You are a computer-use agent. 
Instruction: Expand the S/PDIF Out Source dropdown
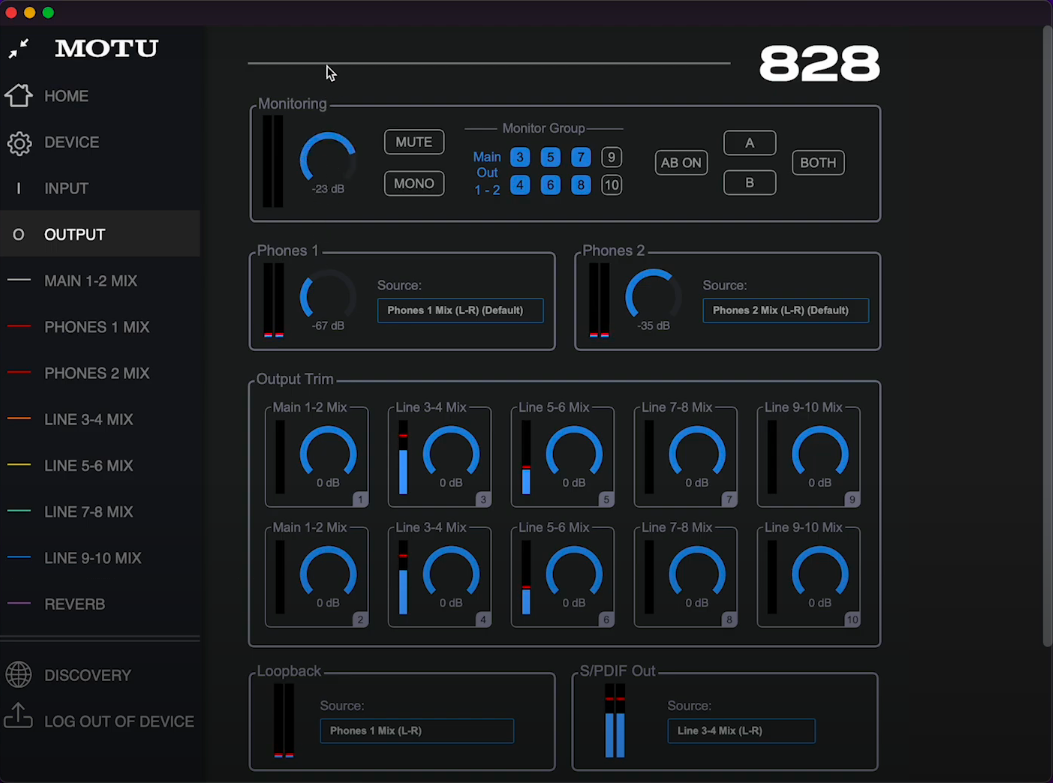[741, 731]
